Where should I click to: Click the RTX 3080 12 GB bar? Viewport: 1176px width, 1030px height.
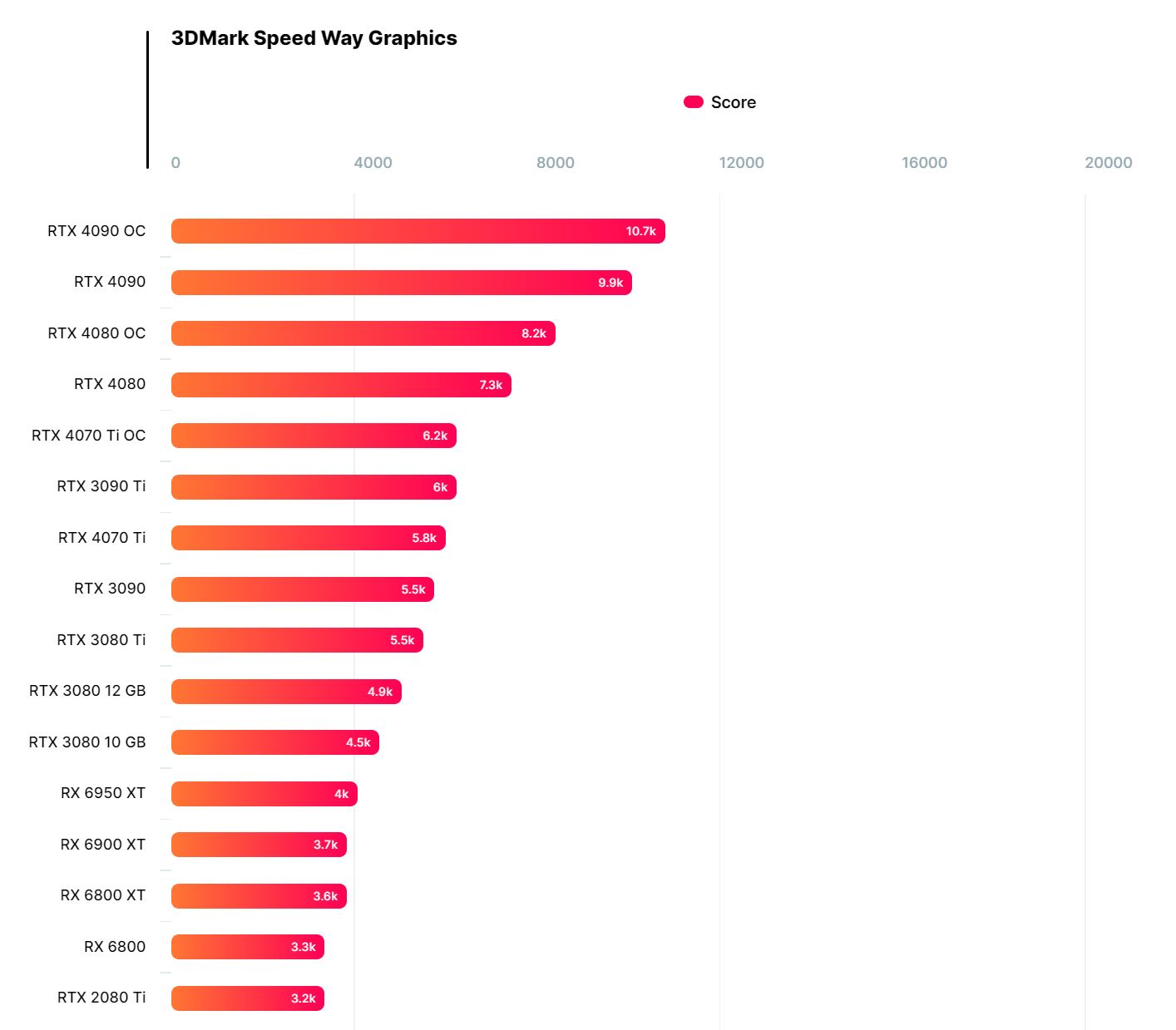coord(286,692)
